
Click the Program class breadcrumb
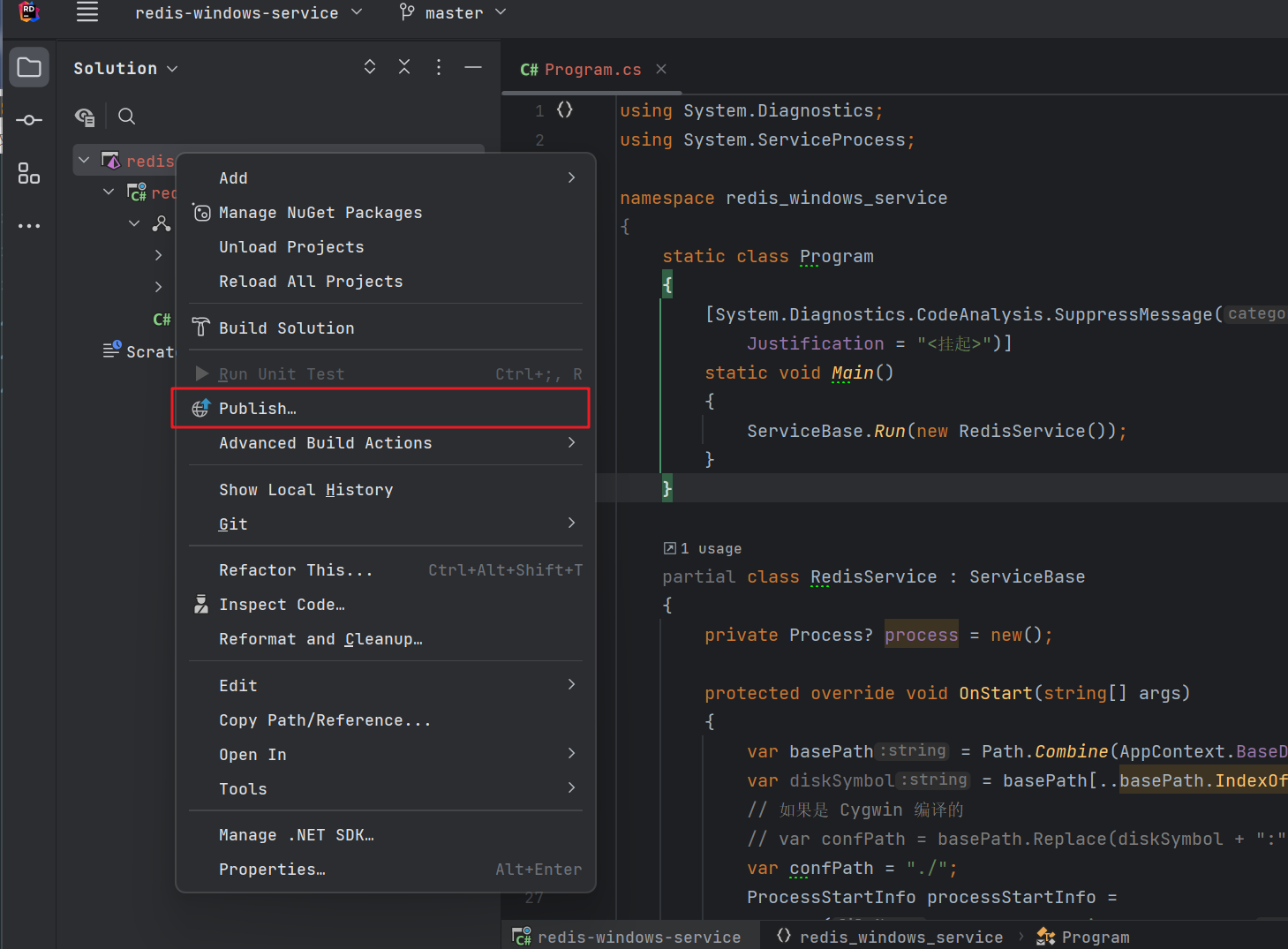point(1083,937)
